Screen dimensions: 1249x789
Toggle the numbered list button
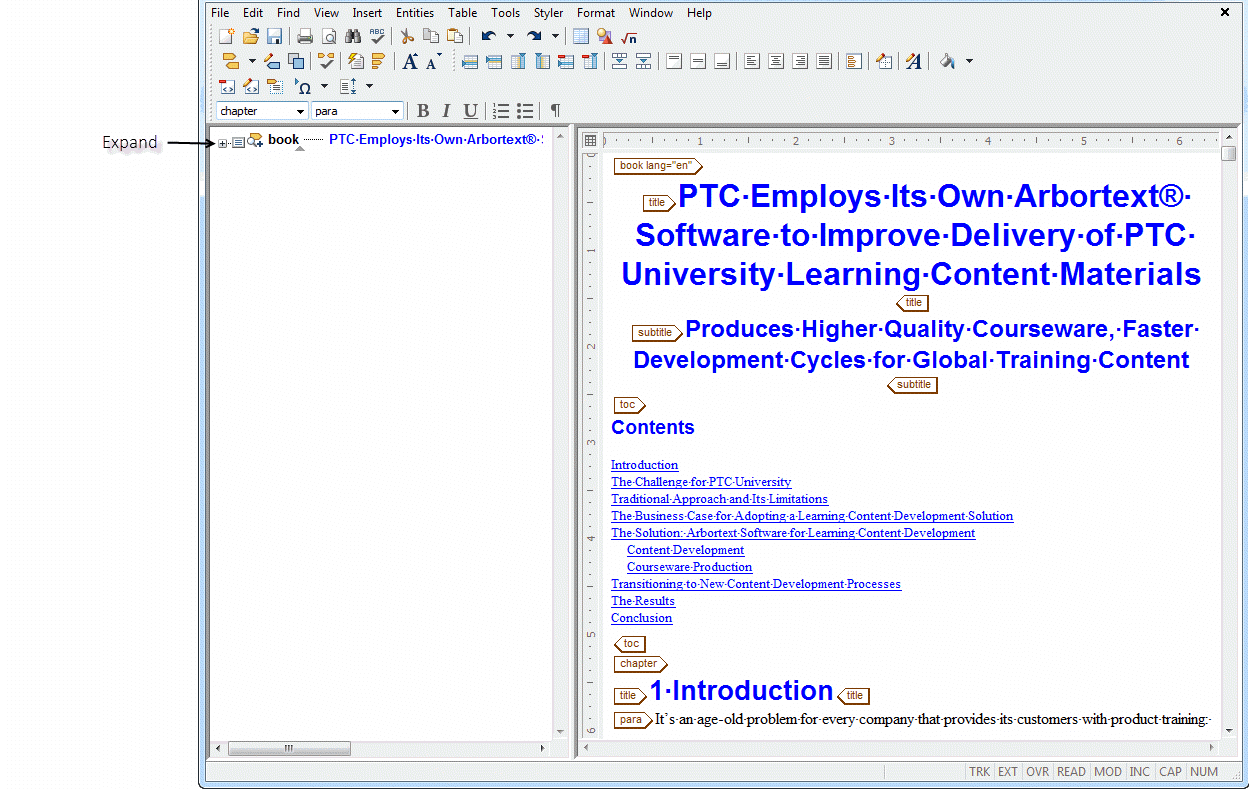click(x=501, y=111)
